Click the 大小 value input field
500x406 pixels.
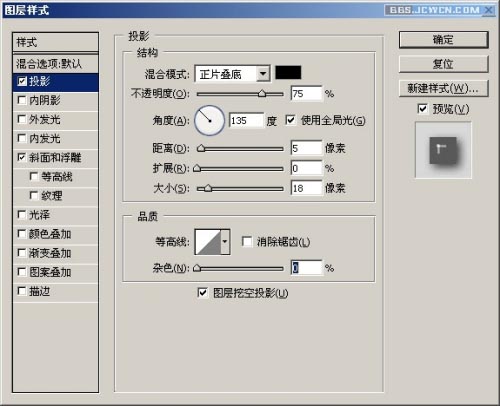pos(306,188)
